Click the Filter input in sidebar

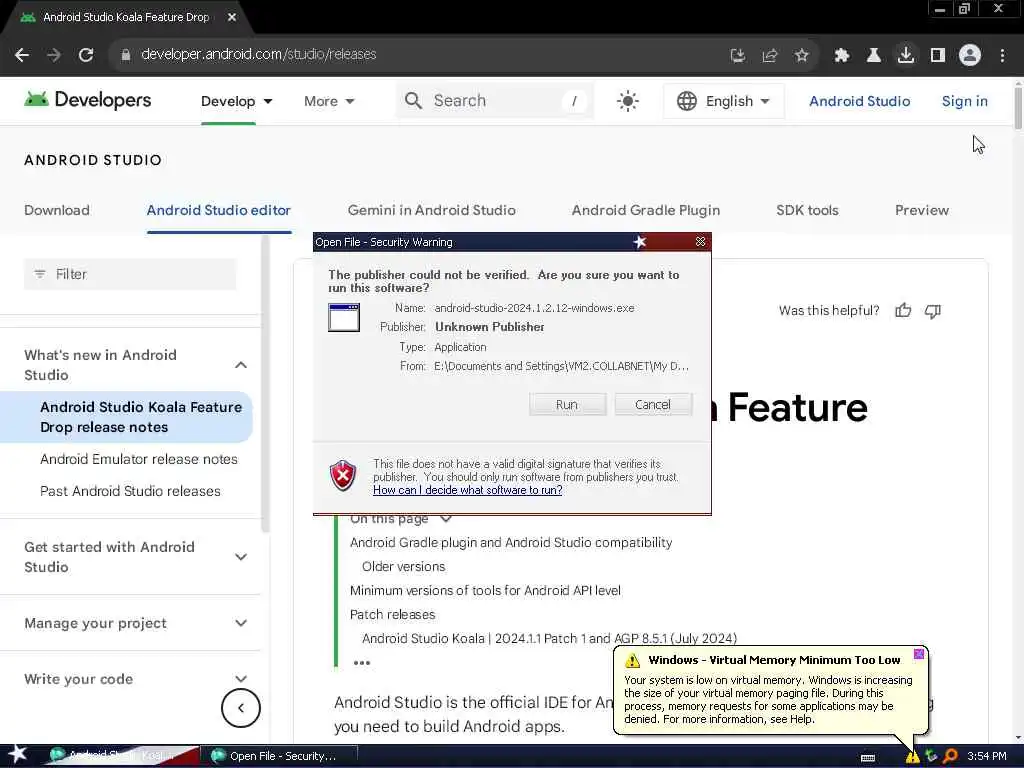coord(130,274)
